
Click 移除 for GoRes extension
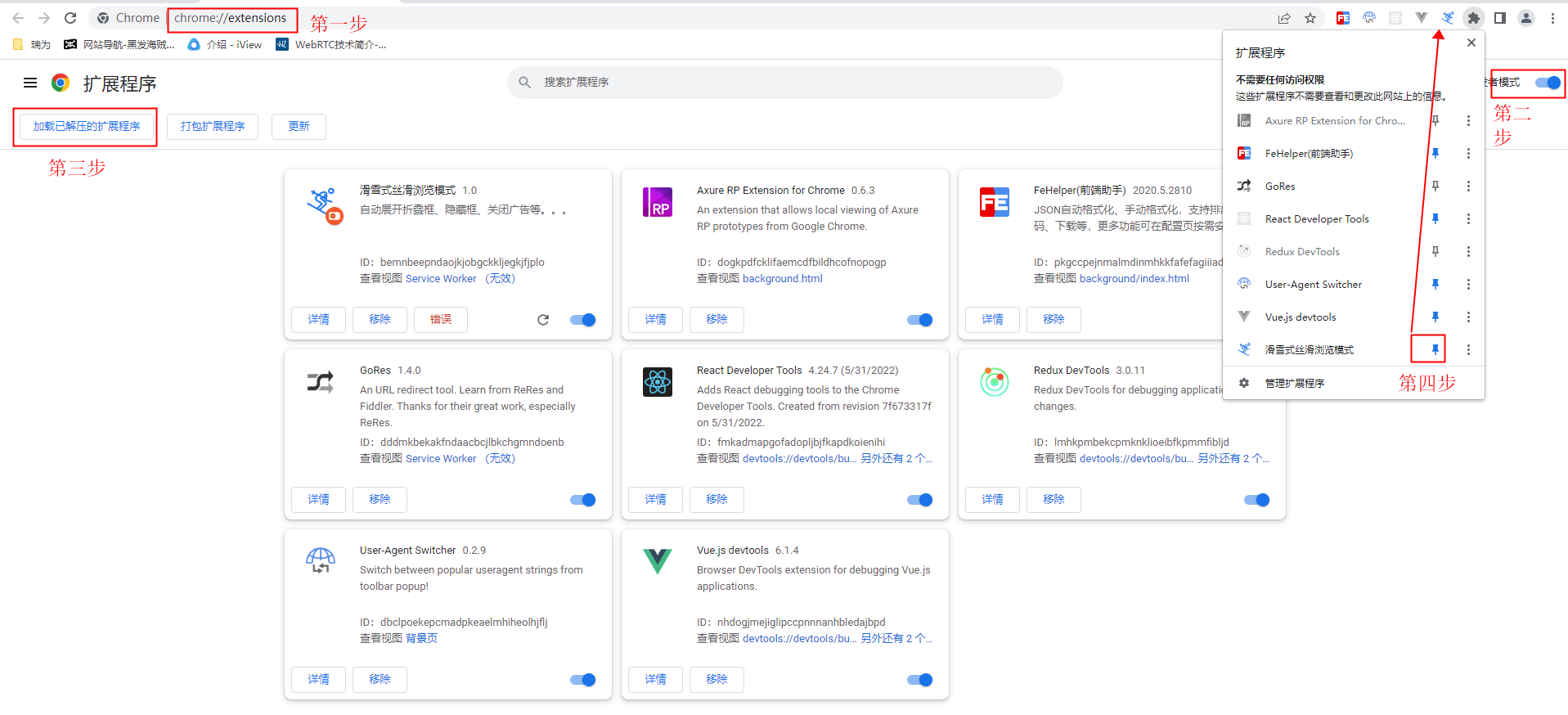(380, 500)
